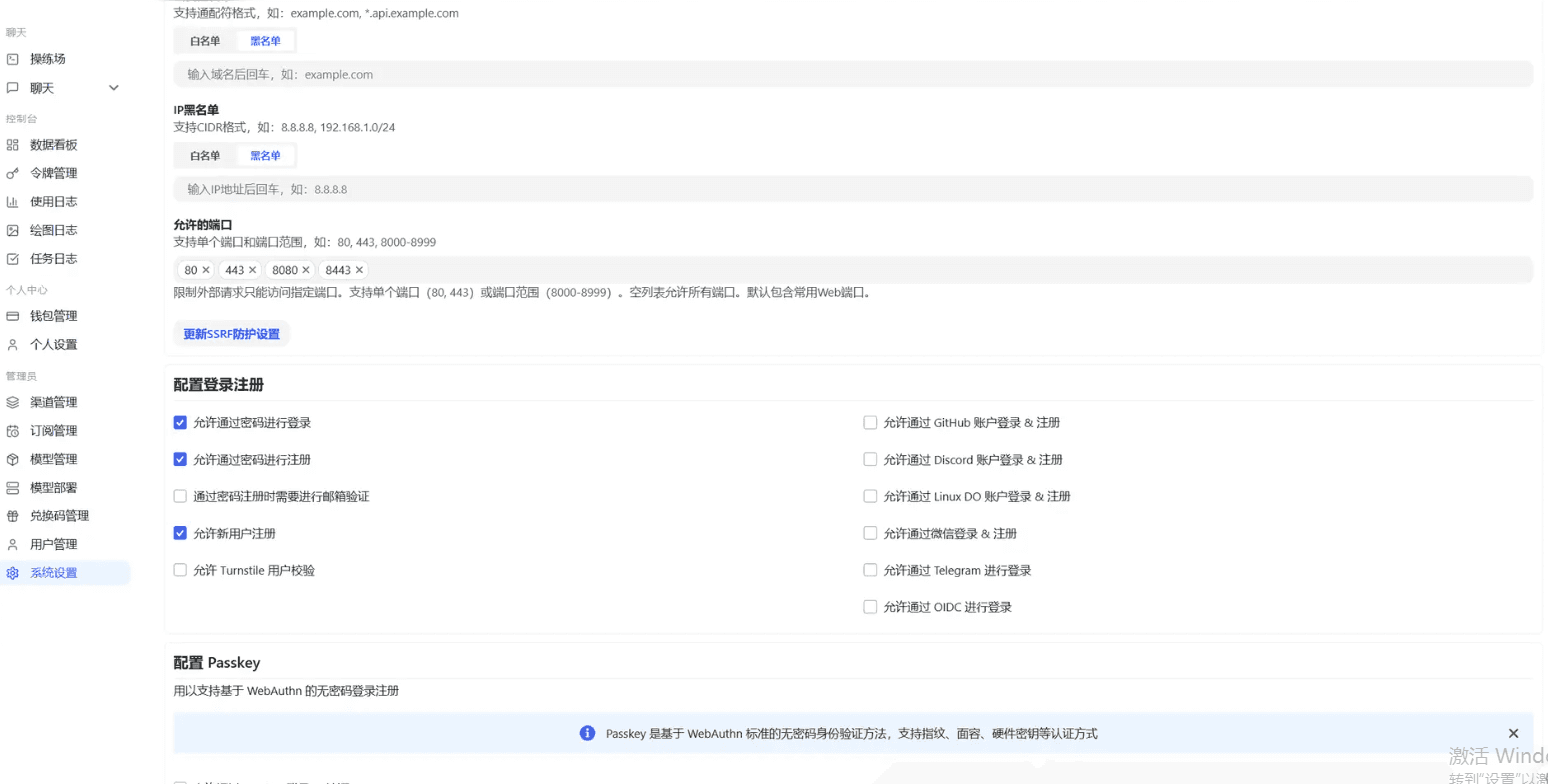The width and height of the screenshot is (1548, 784).
Task: Select 黑名单 for domain filter
Action: [x=265, y=41]
